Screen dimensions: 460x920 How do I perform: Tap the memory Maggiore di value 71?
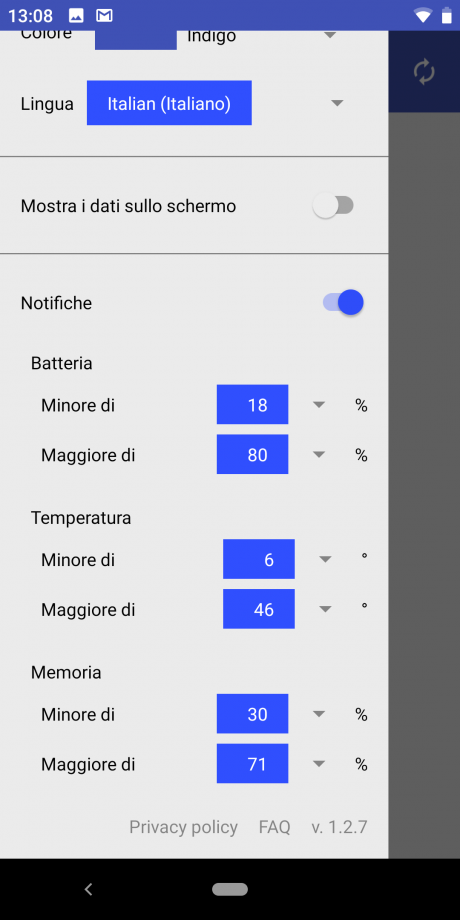(252, 764)
